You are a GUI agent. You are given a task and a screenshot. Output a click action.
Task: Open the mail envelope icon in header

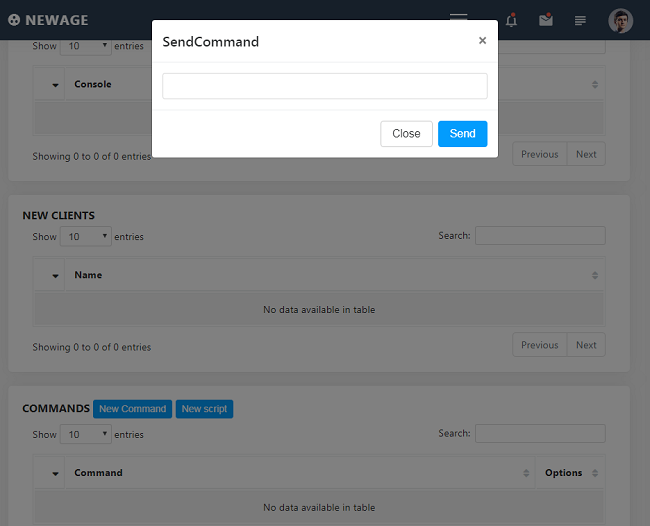click(545, 20)
